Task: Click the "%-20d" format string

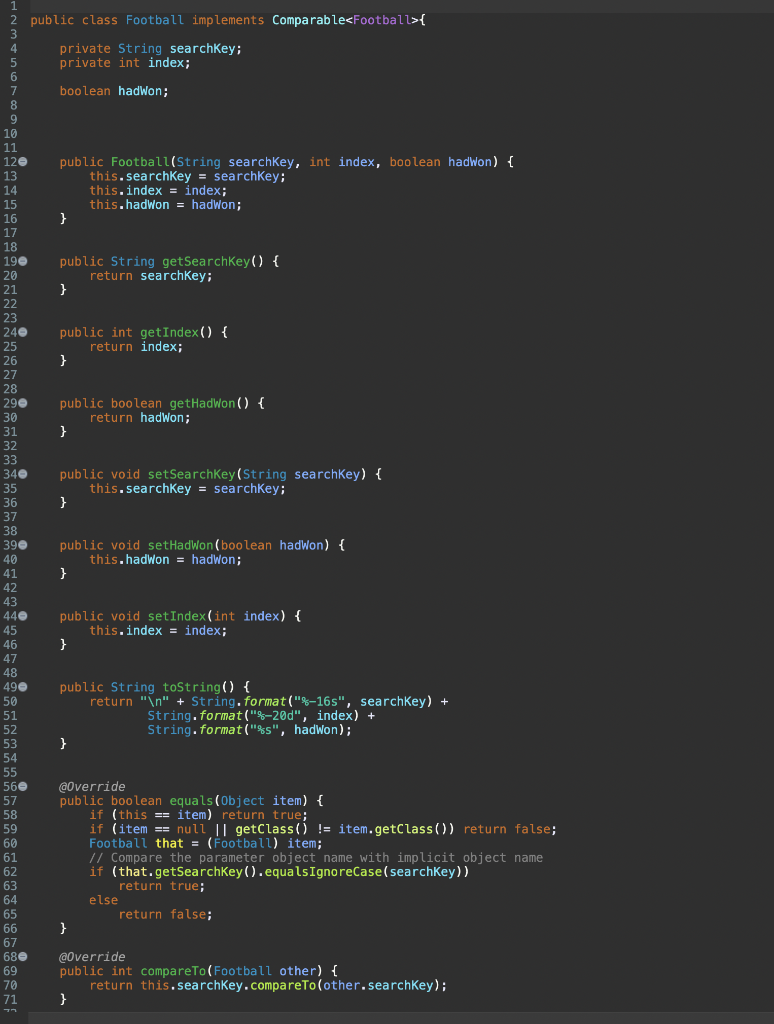Action: [276, 716]
